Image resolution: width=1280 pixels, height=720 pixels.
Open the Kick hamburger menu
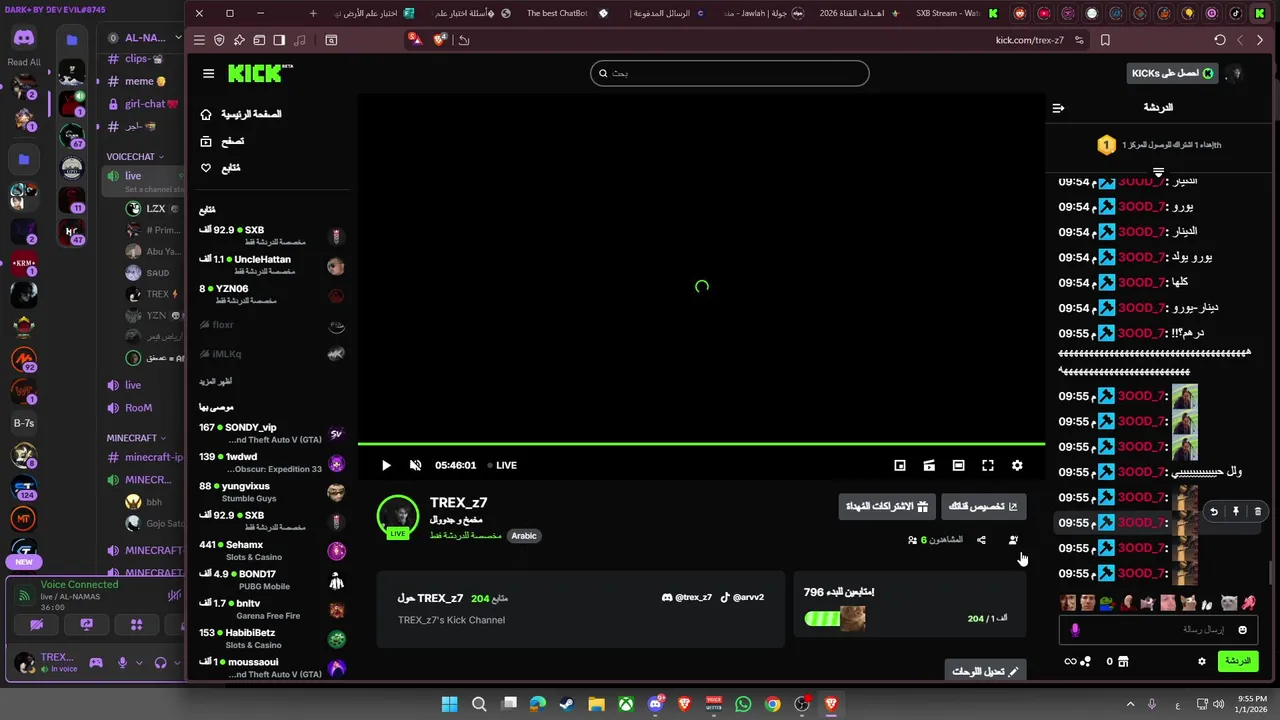(x=208, y=73)
